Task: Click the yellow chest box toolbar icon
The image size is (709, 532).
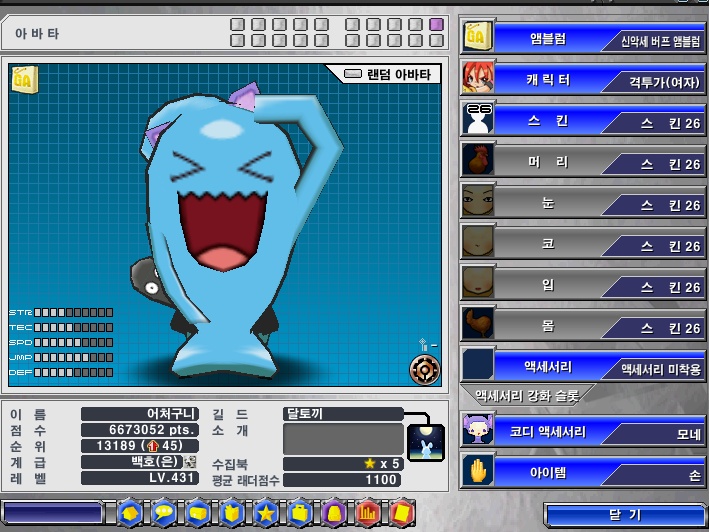Action: (198, 513)
